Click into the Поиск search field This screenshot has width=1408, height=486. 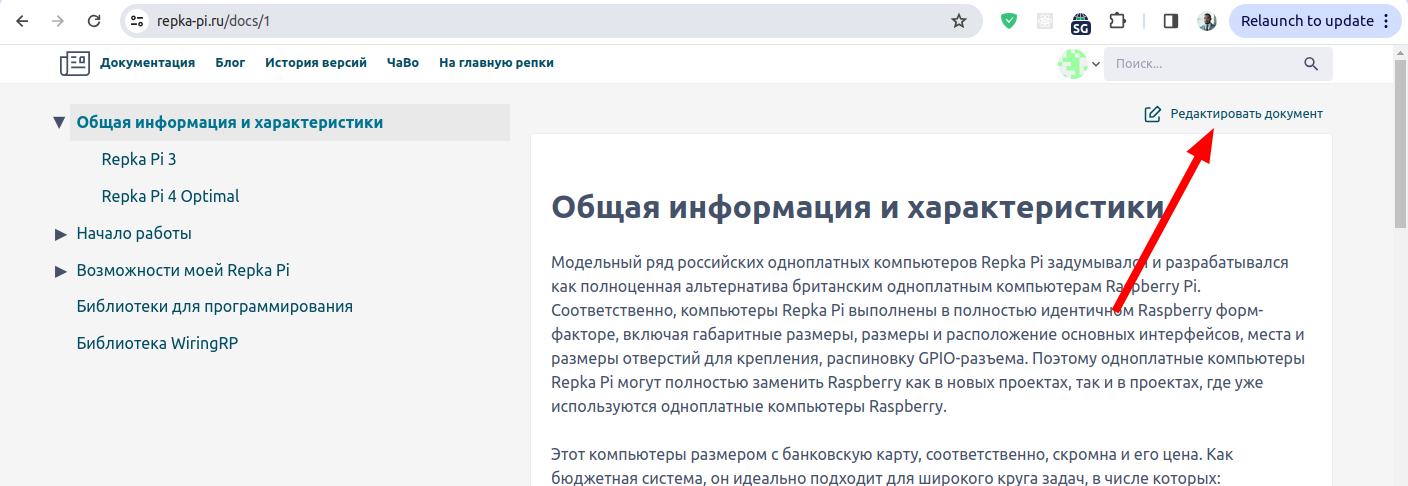pyautogui.click(x=1200, y=64)
